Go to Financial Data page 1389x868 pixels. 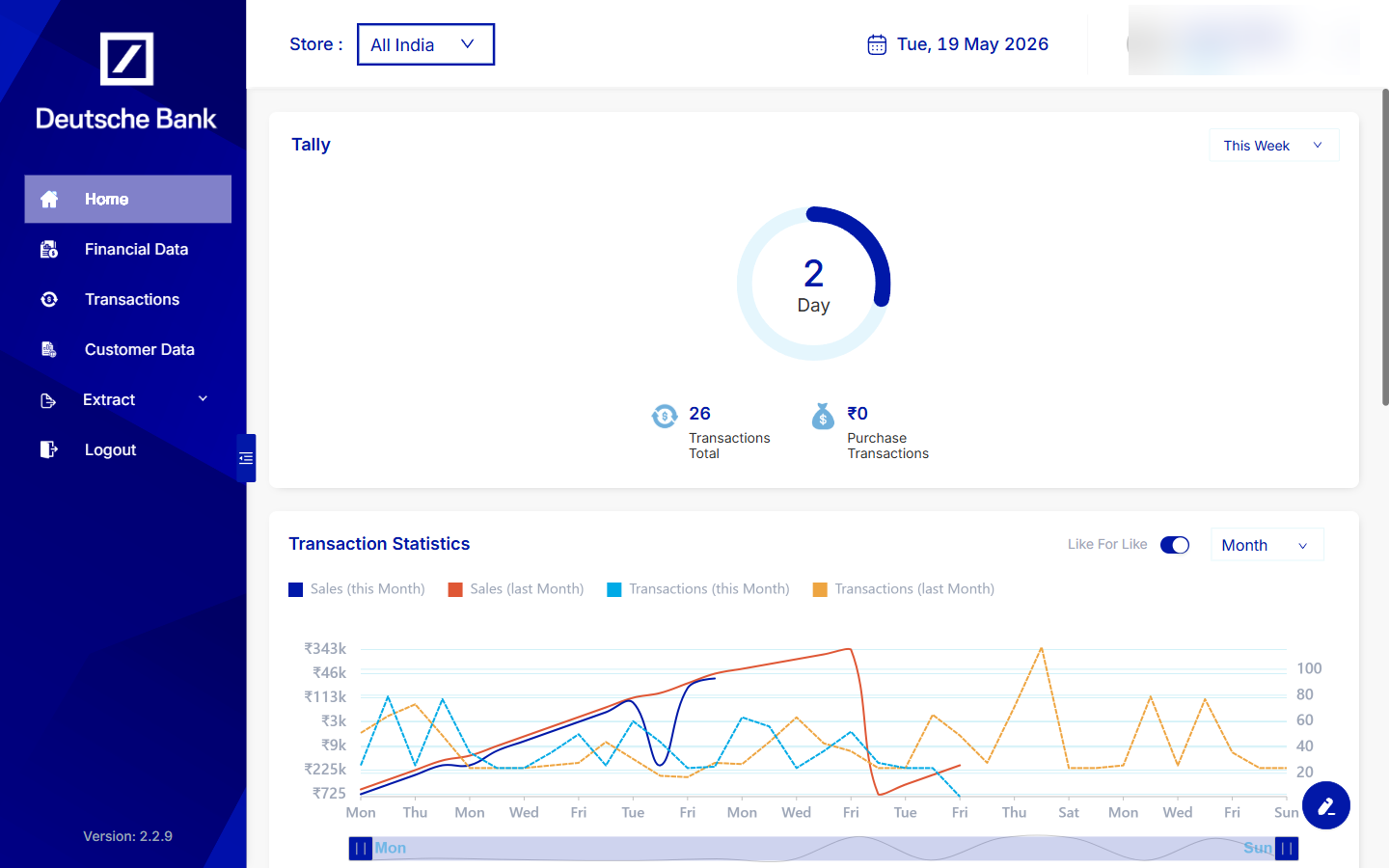click(127, 249)
